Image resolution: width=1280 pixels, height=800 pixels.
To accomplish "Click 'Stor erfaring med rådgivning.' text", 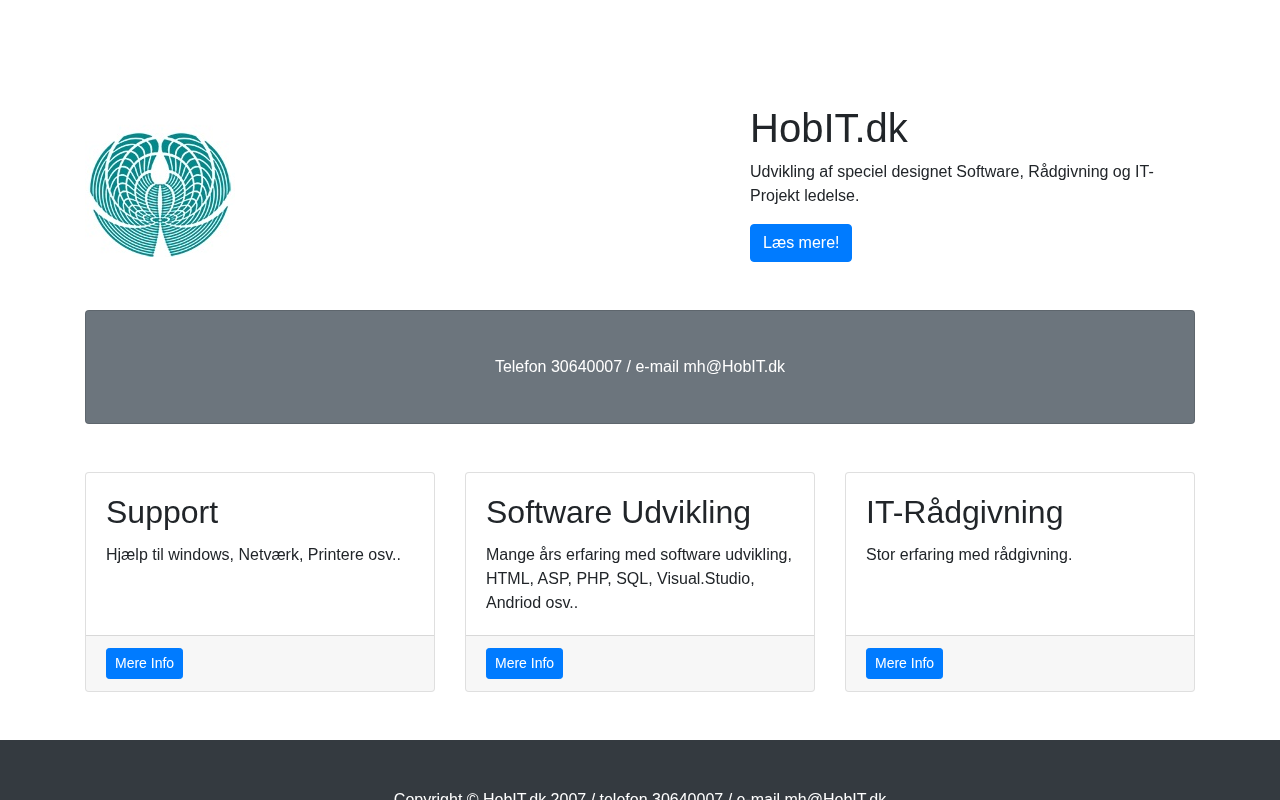I will coord(969,554).
